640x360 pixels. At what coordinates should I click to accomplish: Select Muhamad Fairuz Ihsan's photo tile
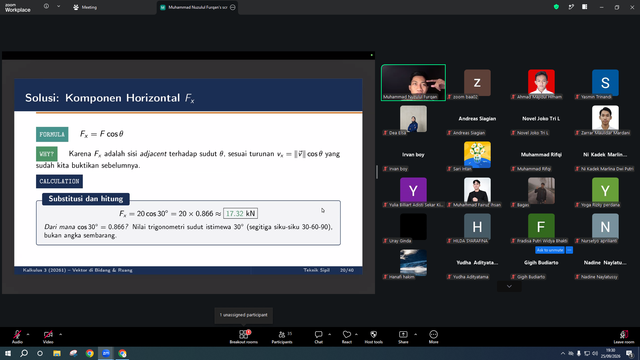click(477, 191)
